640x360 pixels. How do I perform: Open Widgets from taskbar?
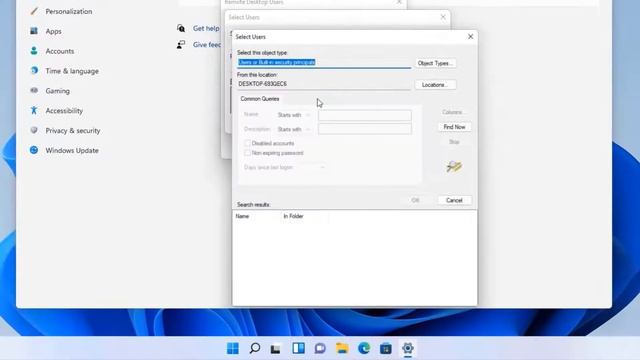(x=298, y=348)
